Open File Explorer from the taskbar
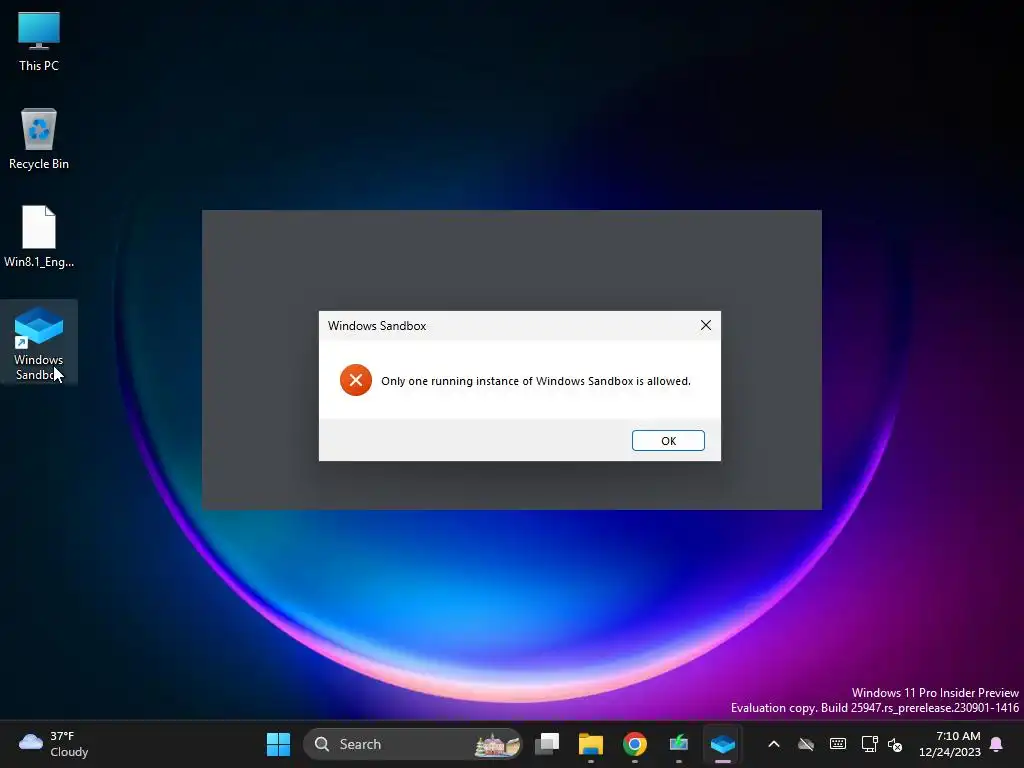 point(591,744)
